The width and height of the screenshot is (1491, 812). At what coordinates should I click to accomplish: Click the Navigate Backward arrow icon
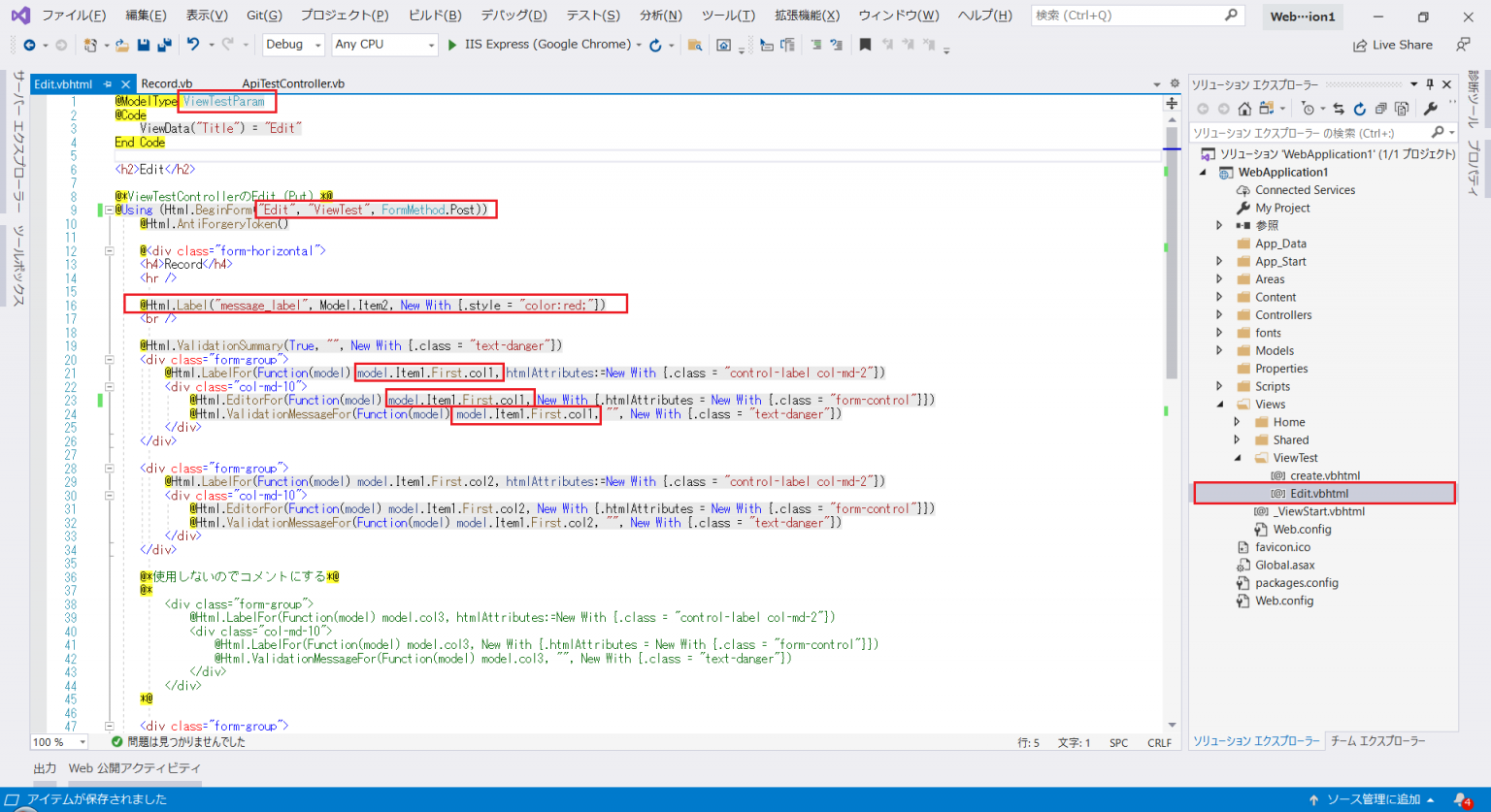pos(29,45)
